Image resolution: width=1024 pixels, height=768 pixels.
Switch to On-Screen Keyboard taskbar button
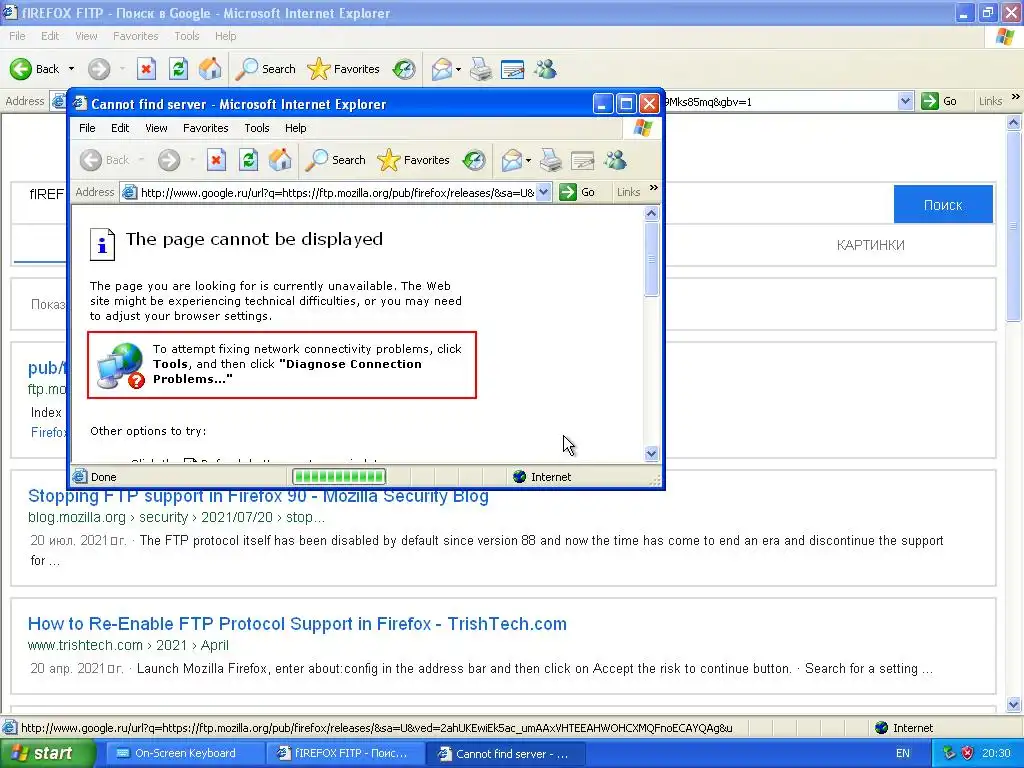coord(184,754)
